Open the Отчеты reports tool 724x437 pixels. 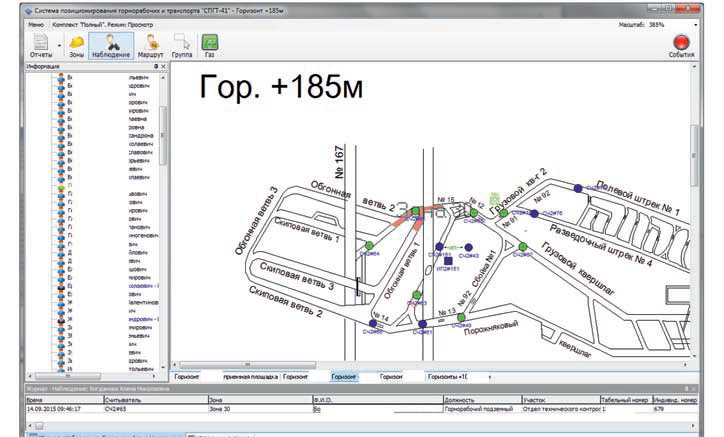(x=41, y=46)
